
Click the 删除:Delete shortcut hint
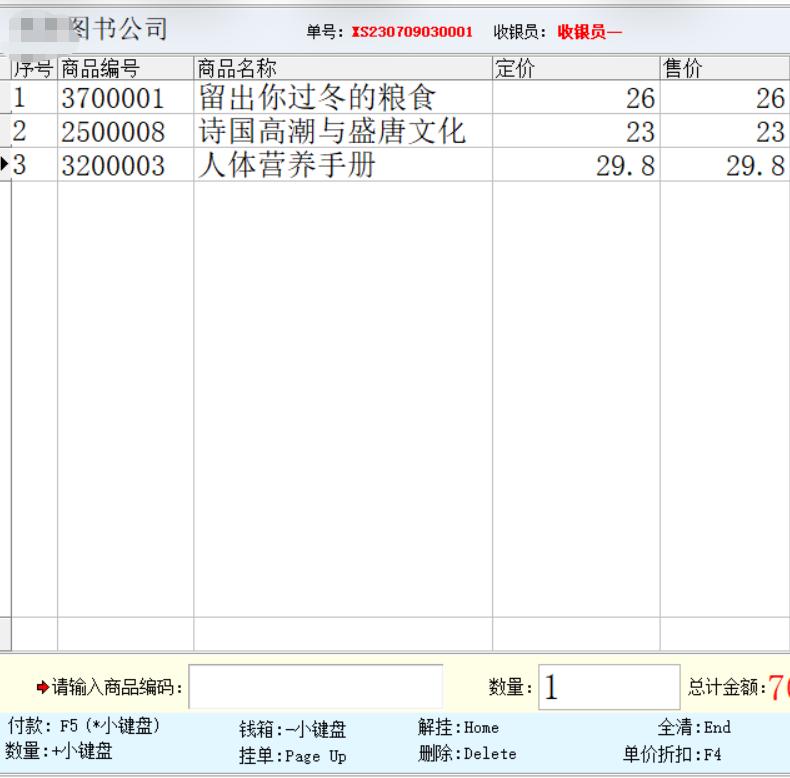467,754
